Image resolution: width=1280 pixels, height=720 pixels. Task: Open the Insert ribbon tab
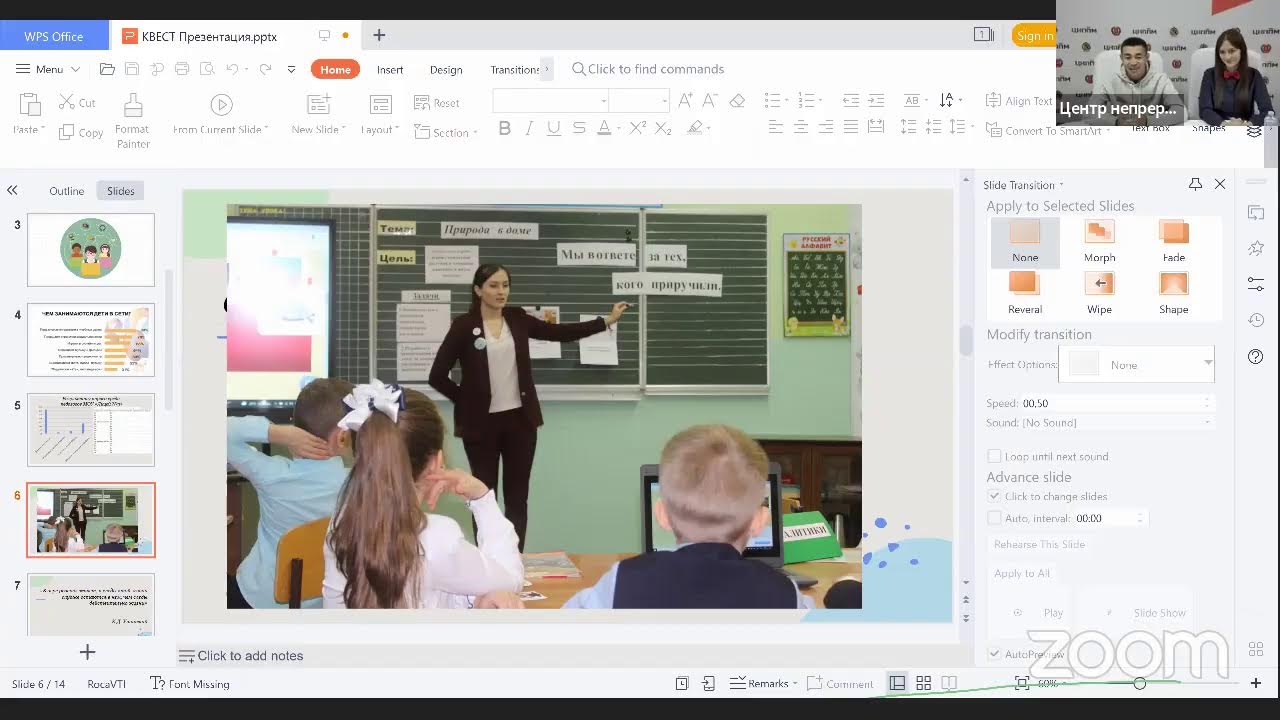coord(390,69)
